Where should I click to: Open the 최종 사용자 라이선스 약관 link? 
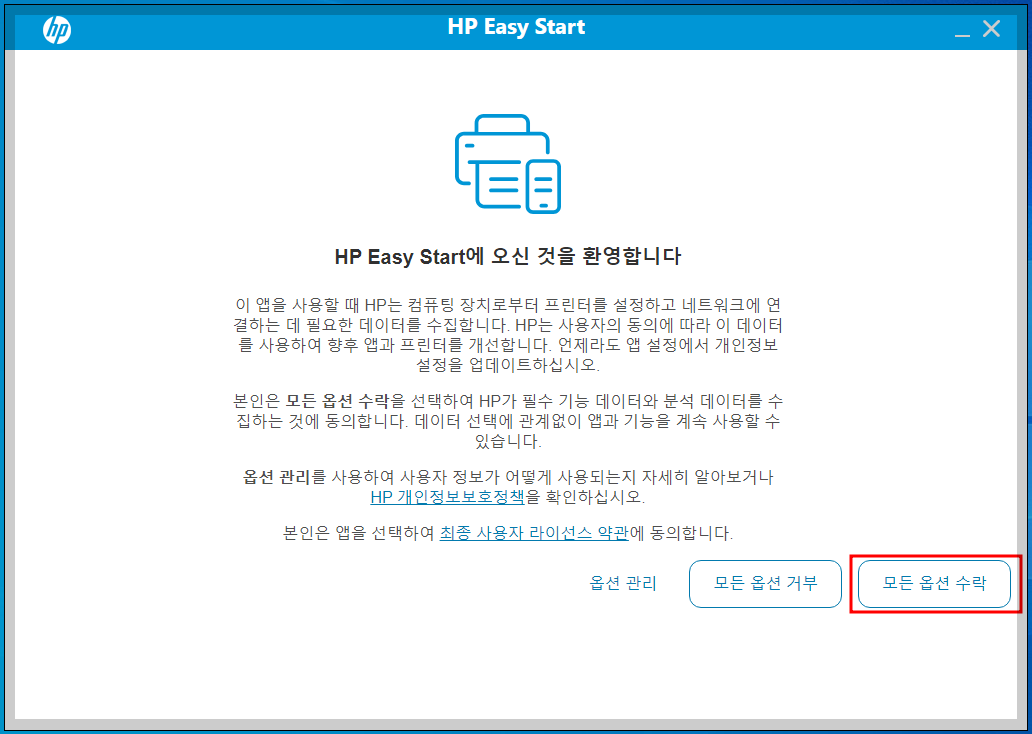(534, 533)
